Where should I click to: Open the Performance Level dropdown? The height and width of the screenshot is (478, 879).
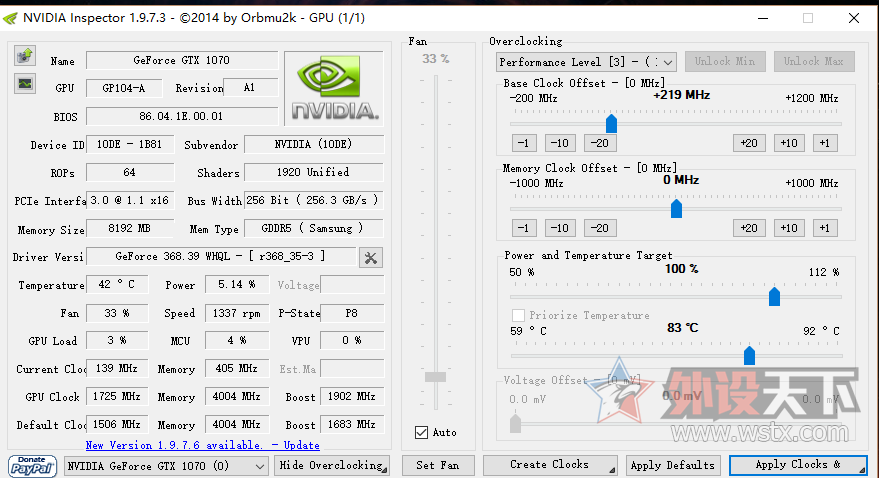(x=586, y=62)
